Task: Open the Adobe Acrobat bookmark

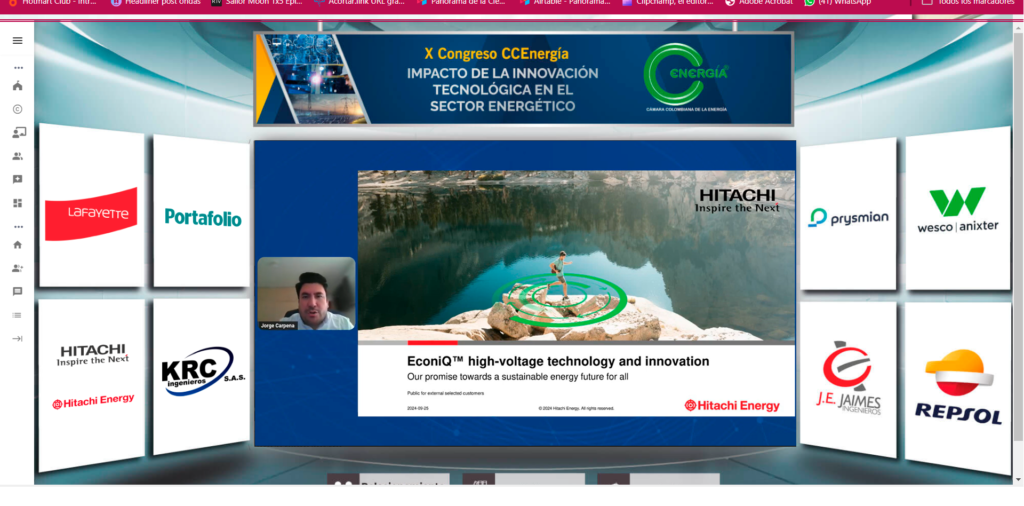Action: click(x=759, y=2)
